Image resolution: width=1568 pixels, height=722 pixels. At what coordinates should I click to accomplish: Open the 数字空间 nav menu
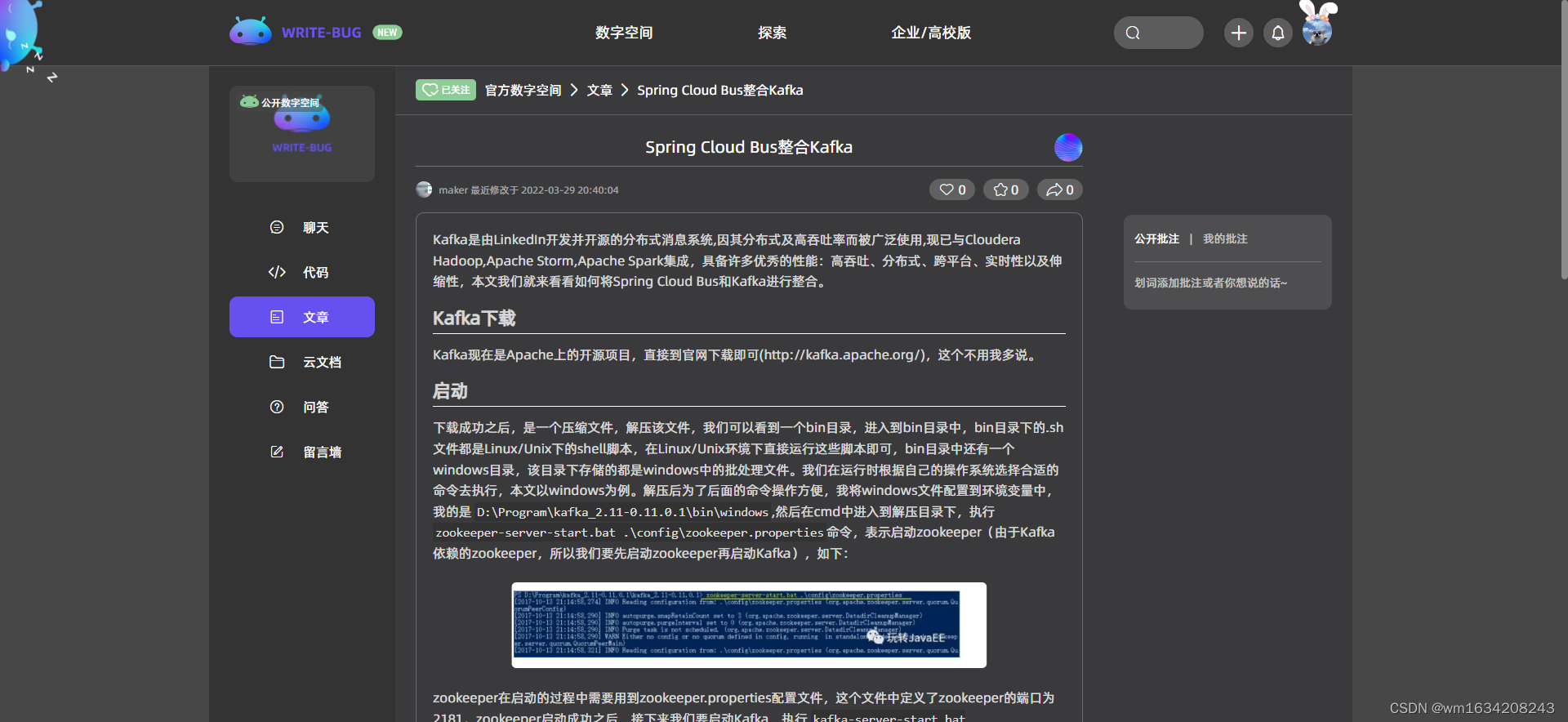[x=624, y=33]
